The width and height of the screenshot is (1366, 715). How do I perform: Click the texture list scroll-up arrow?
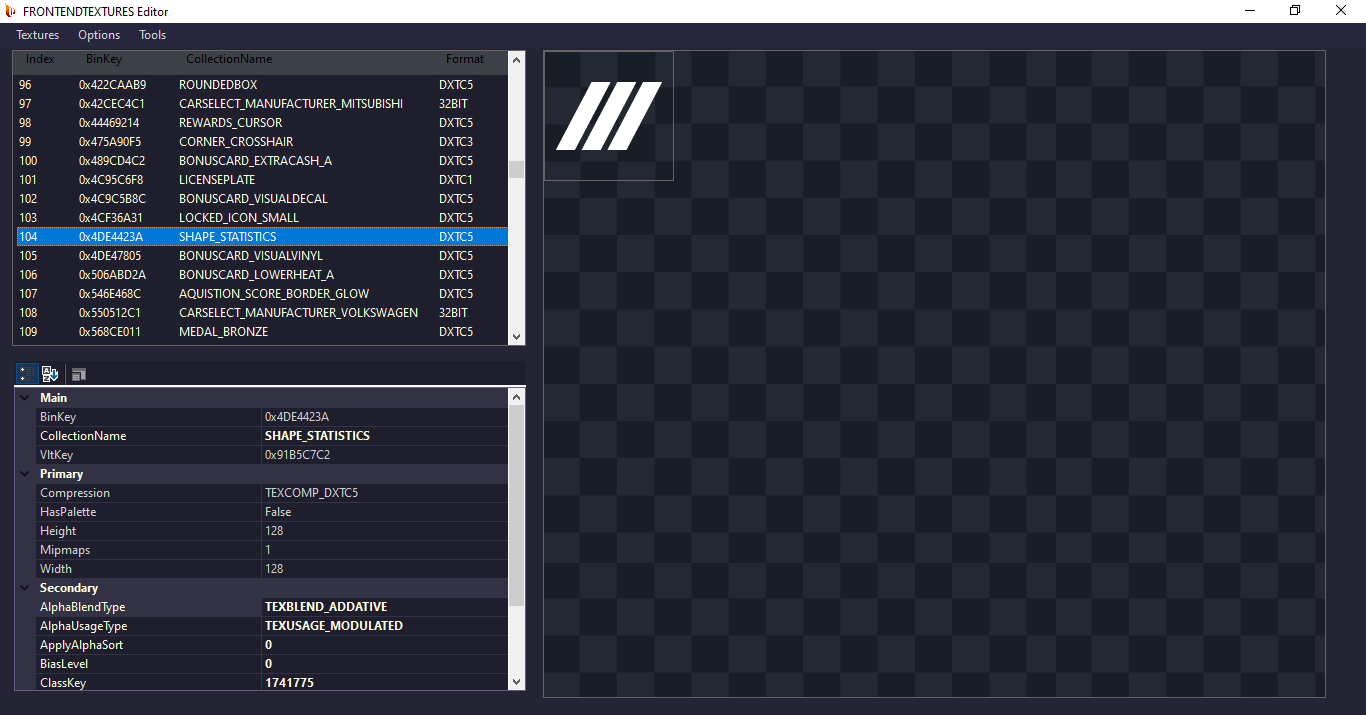(516, 59)
